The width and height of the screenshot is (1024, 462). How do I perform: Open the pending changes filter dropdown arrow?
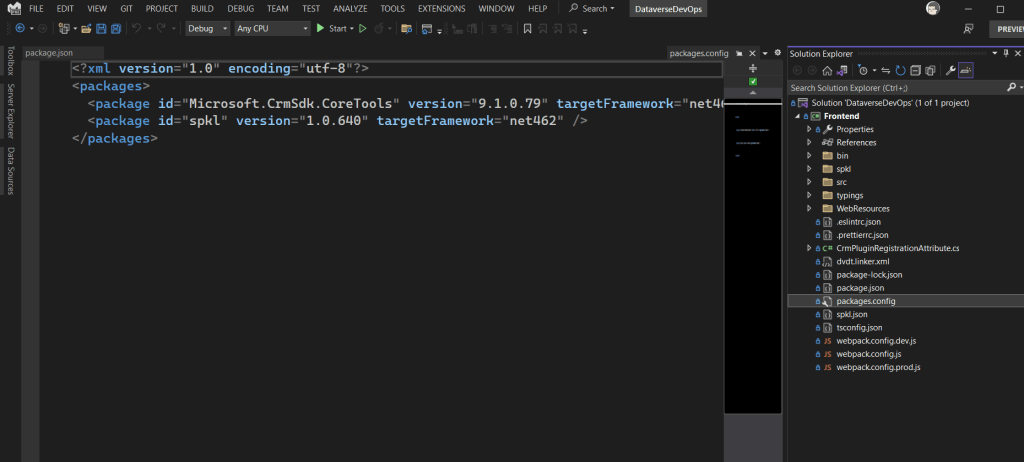(x=874, y=71)
